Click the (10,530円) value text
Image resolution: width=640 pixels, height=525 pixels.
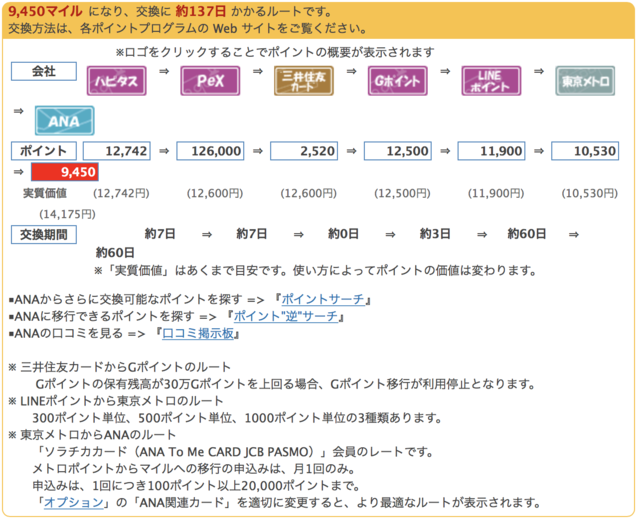tap(590, 193)
